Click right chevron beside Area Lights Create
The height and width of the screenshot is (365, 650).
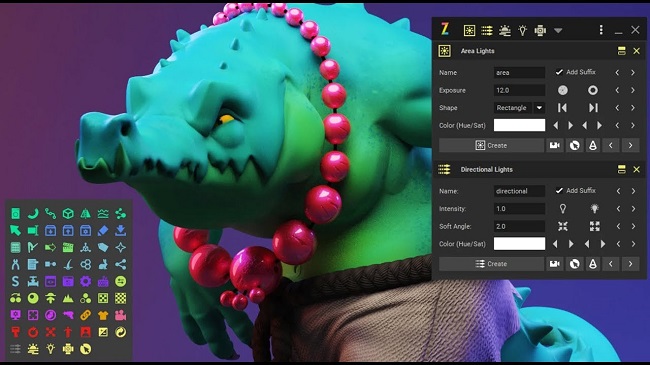[x=630, y=146]
